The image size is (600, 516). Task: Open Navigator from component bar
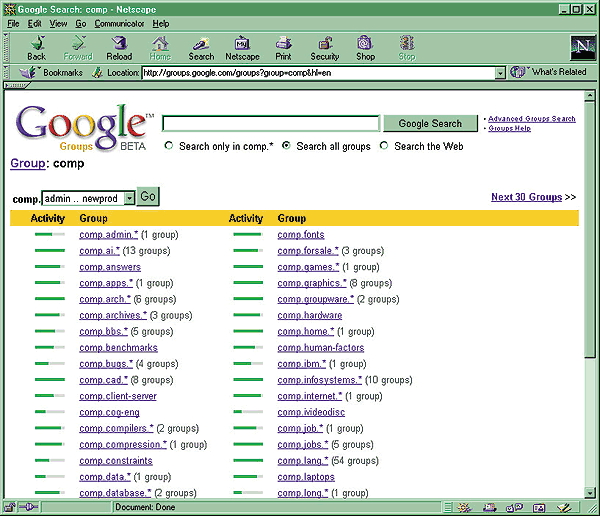point(465,508)
